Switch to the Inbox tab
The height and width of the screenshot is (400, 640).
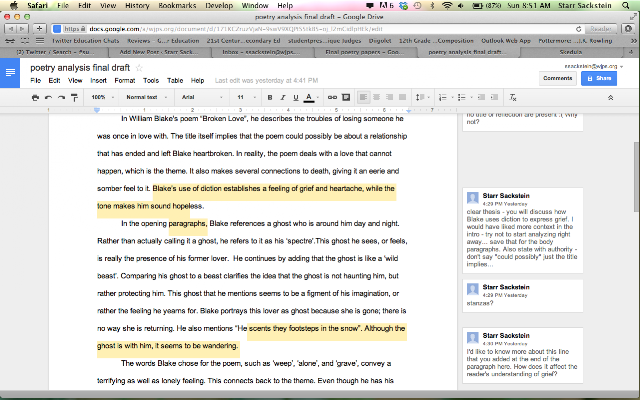click(x=261, y=52)
